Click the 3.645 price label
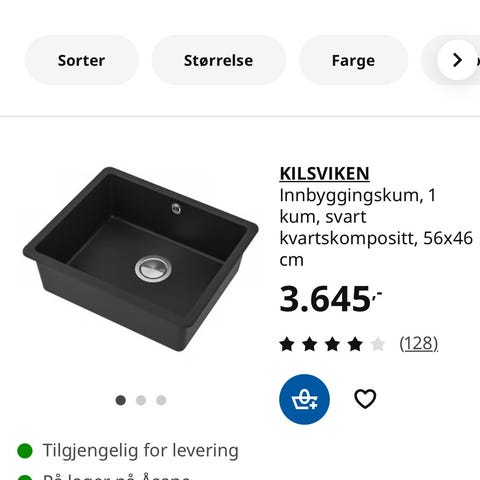This screenshot has width=480, height=480. tap(330, 299)
